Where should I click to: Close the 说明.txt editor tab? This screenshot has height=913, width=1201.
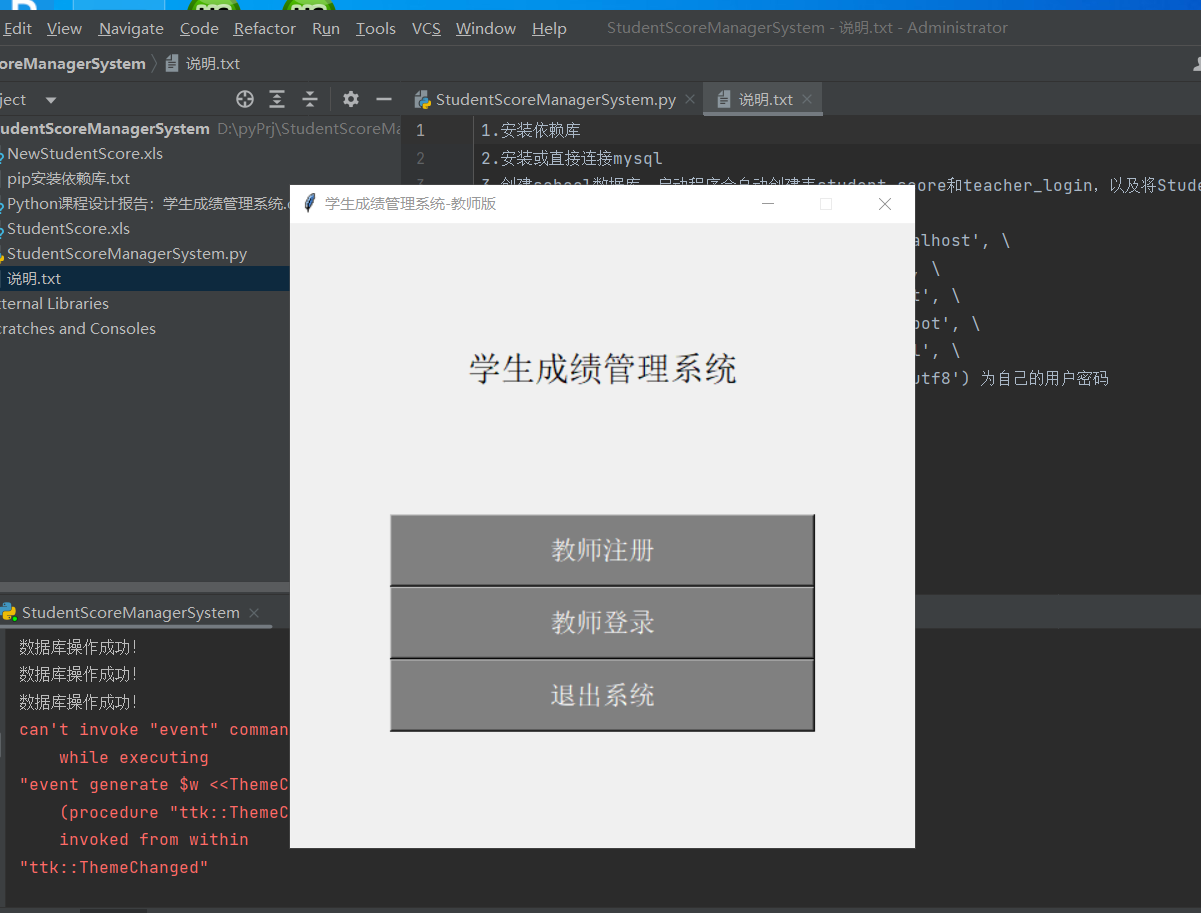pyautogui.click(x=807, y=100)
